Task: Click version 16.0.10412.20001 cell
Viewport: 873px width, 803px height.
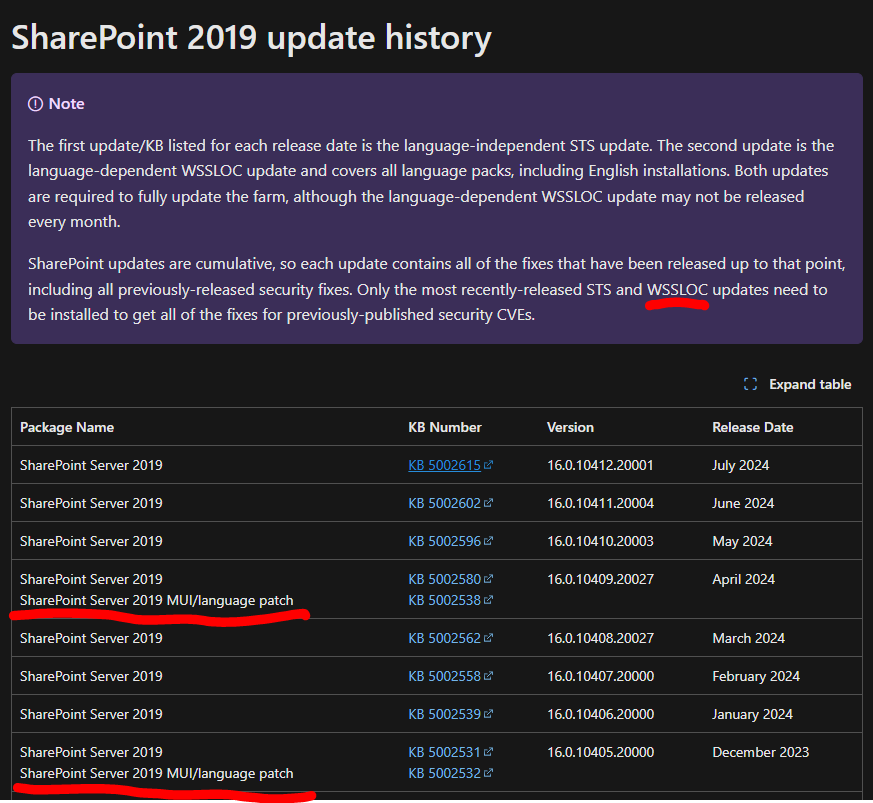Action: (x=600, y=466)
